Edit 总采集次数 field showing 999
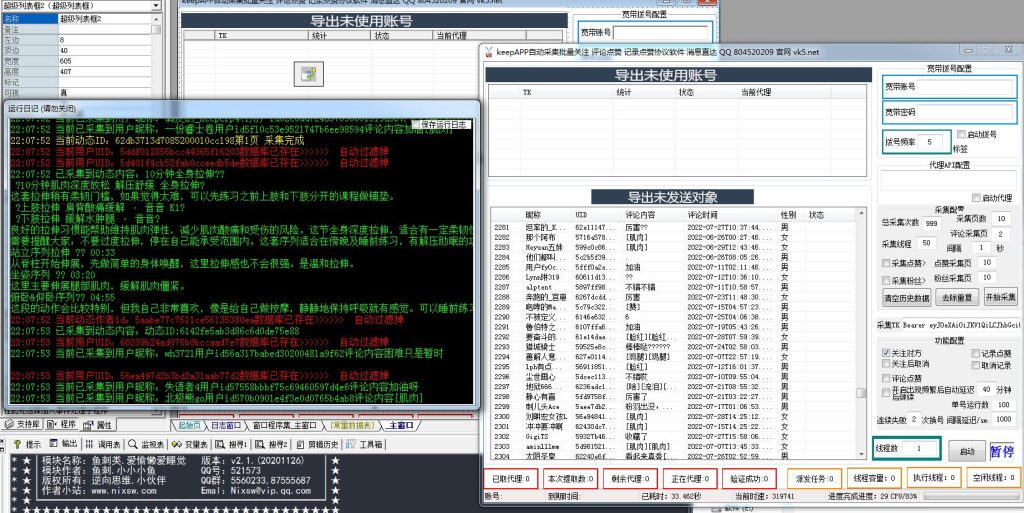The width and height of the screenshot is (1024, 513). [931, 223]
